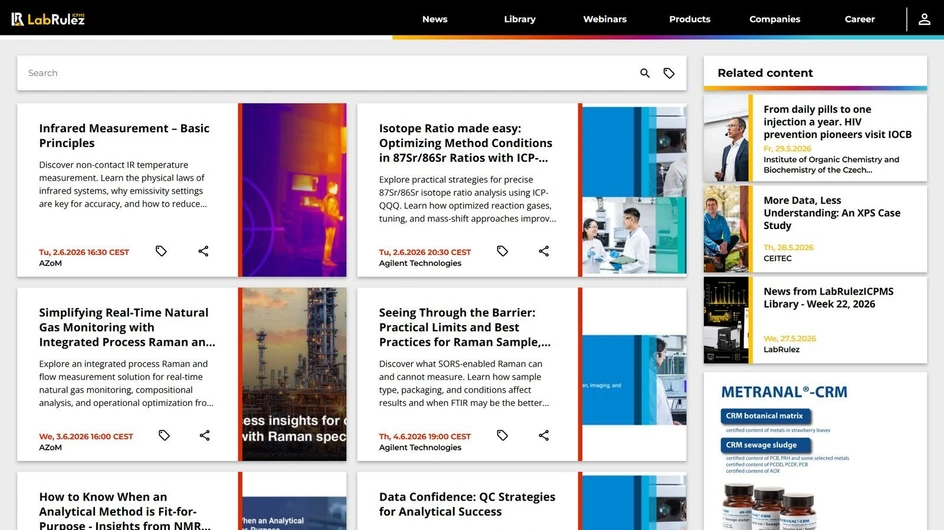Screen dimensions: 944x530
Task: Click the Fr, 29.5.2026 article date
Action: (x=787, y=149)
